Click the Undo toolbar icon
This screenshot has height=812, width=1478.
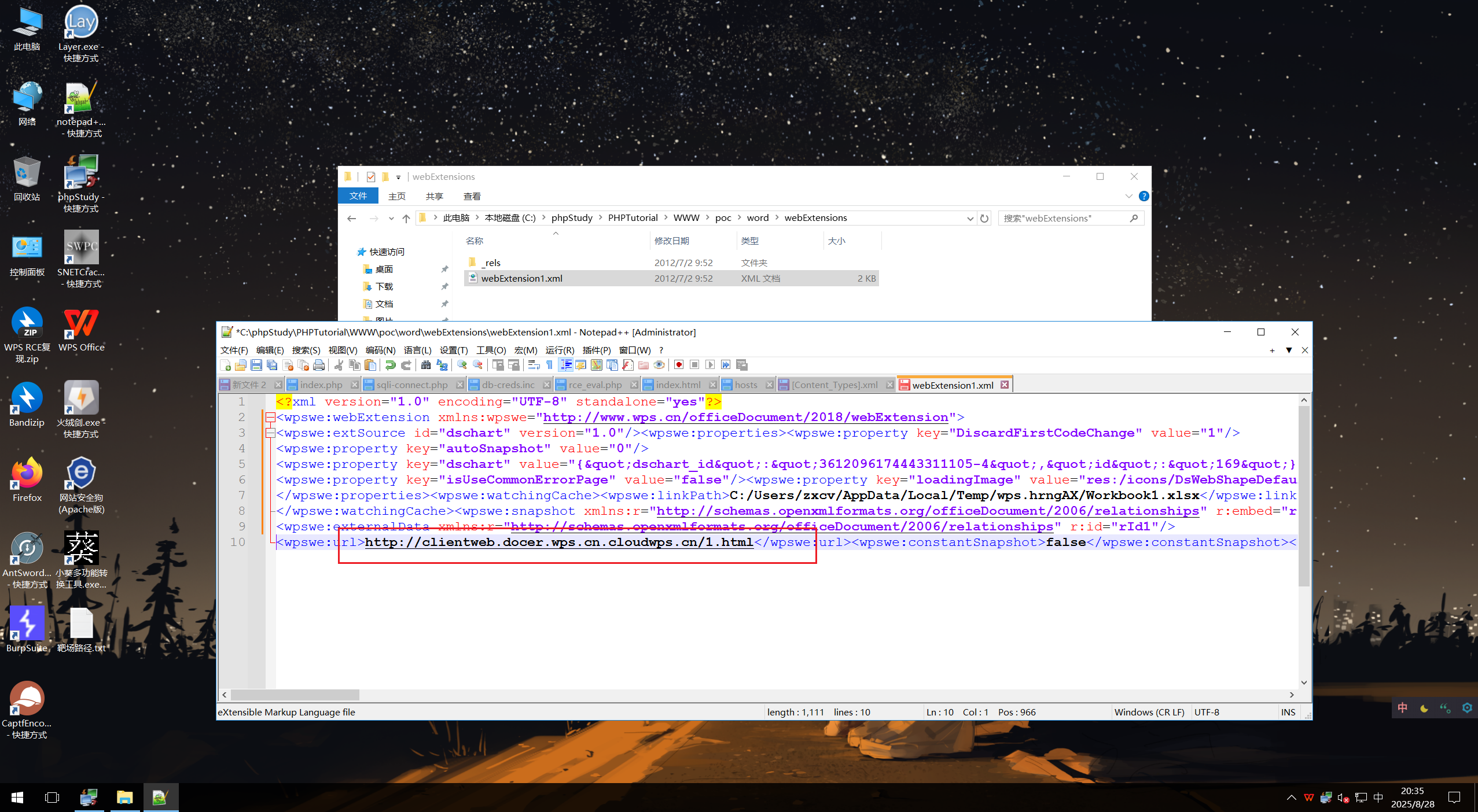[x=391, y=365]
